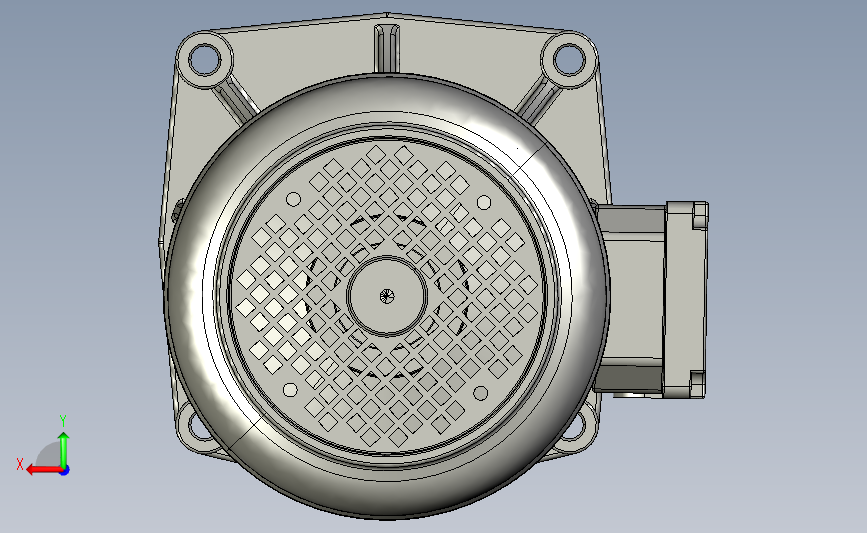Select the terminal box on the motor side

click(651, 299)
